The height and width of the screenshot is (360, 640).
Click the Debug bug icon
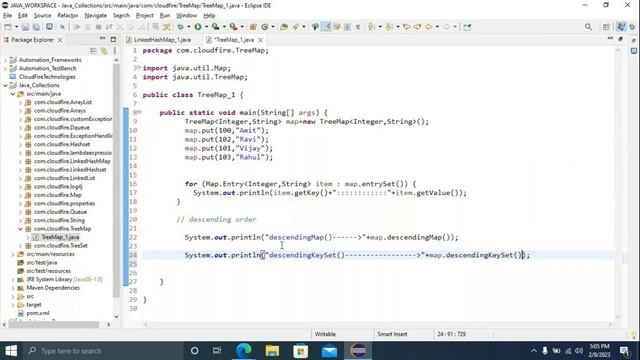click(180, 27)
